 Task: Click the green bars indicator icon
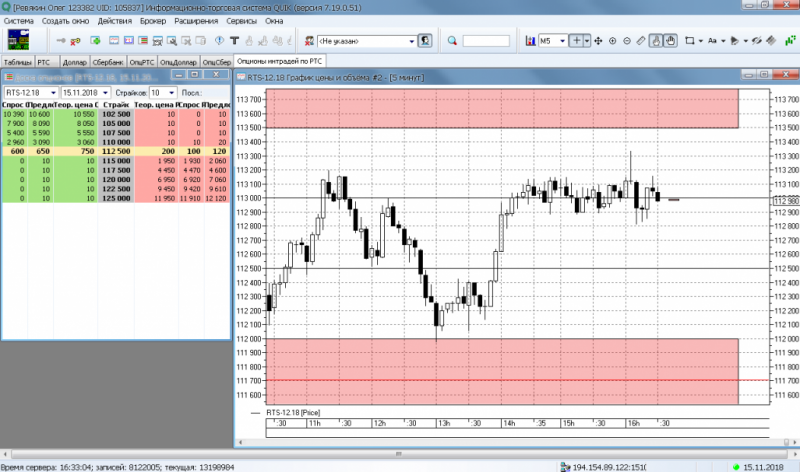click(790, 40)
